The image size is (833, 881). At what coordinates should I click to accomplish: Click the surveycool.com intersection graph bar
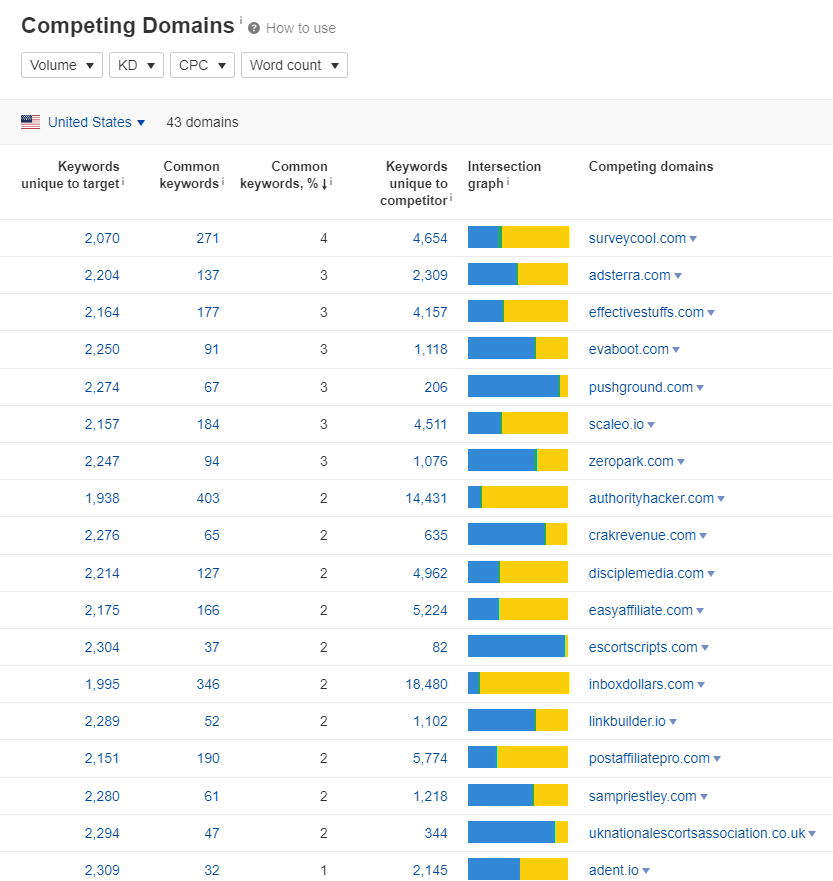pos(518,237)
